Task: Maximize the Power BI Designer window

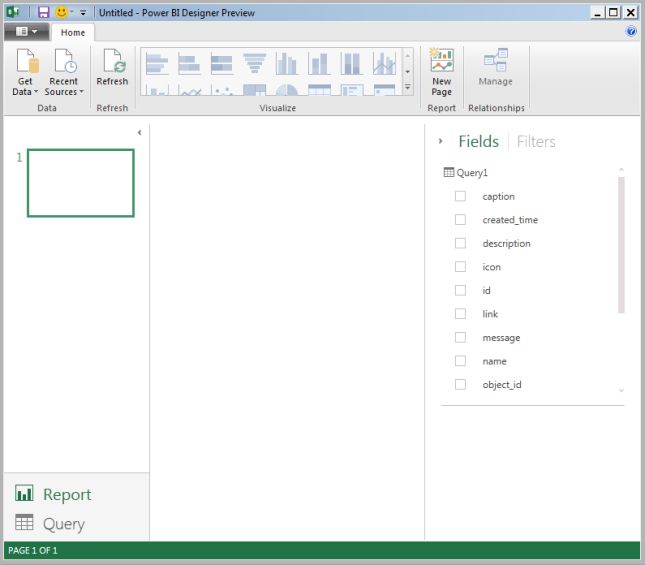Action: 613,12
